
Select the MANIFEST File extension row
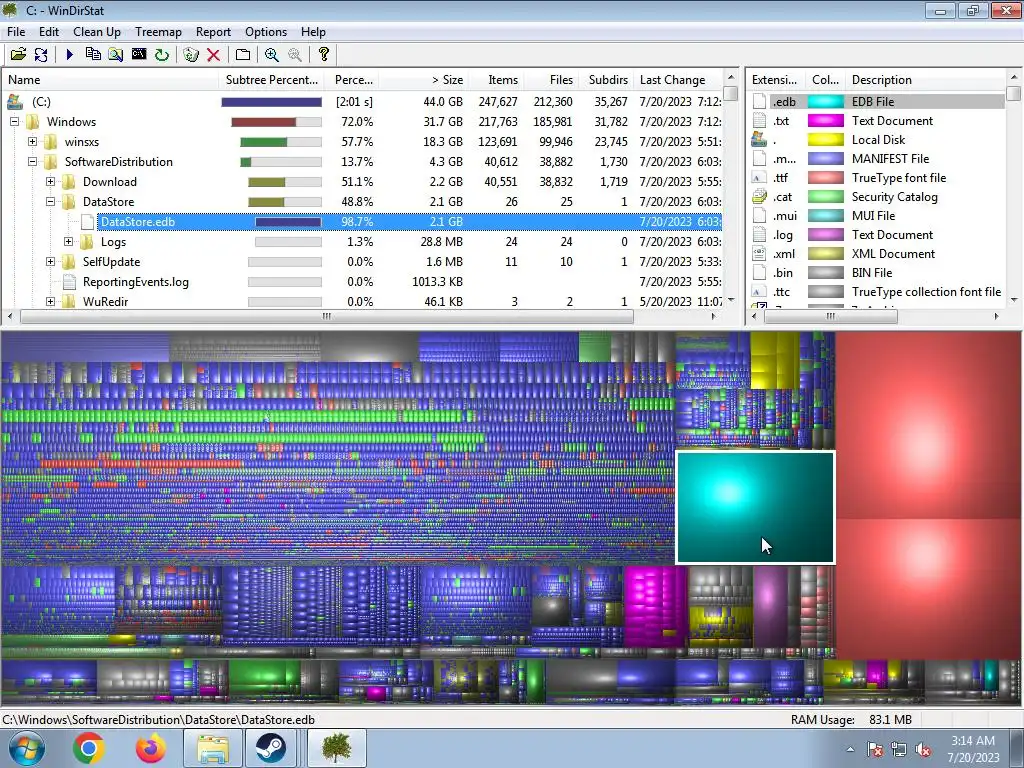pos(876,159)
